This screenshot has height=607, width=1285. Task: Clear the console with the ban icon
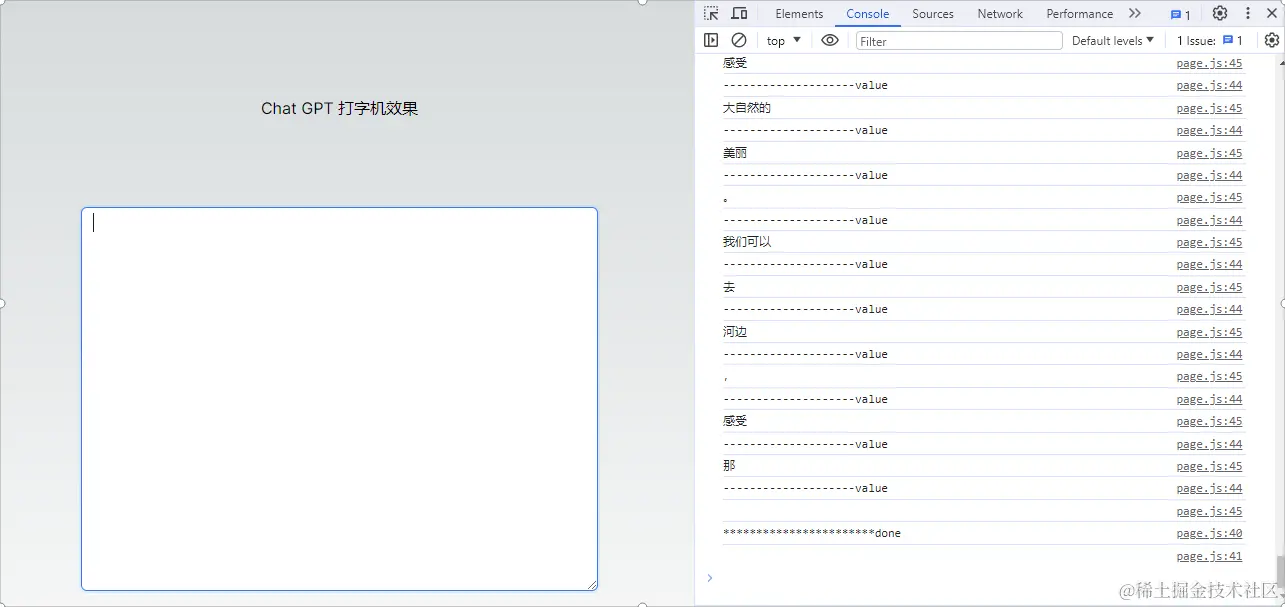(739, 40)
